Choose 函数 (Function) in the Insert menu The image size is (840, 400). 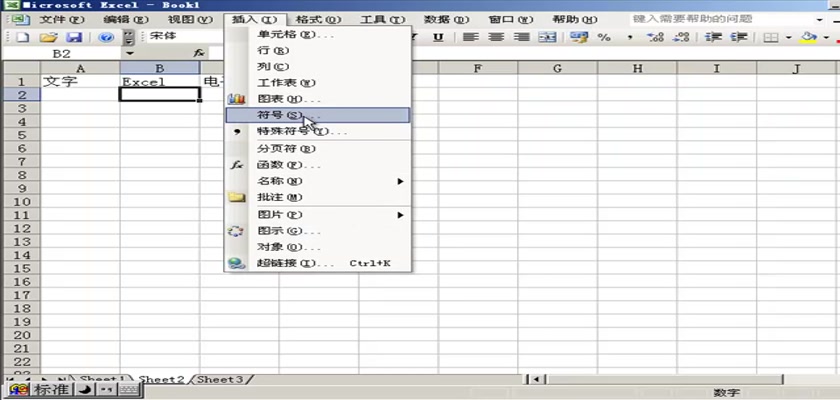coord(318,165)
